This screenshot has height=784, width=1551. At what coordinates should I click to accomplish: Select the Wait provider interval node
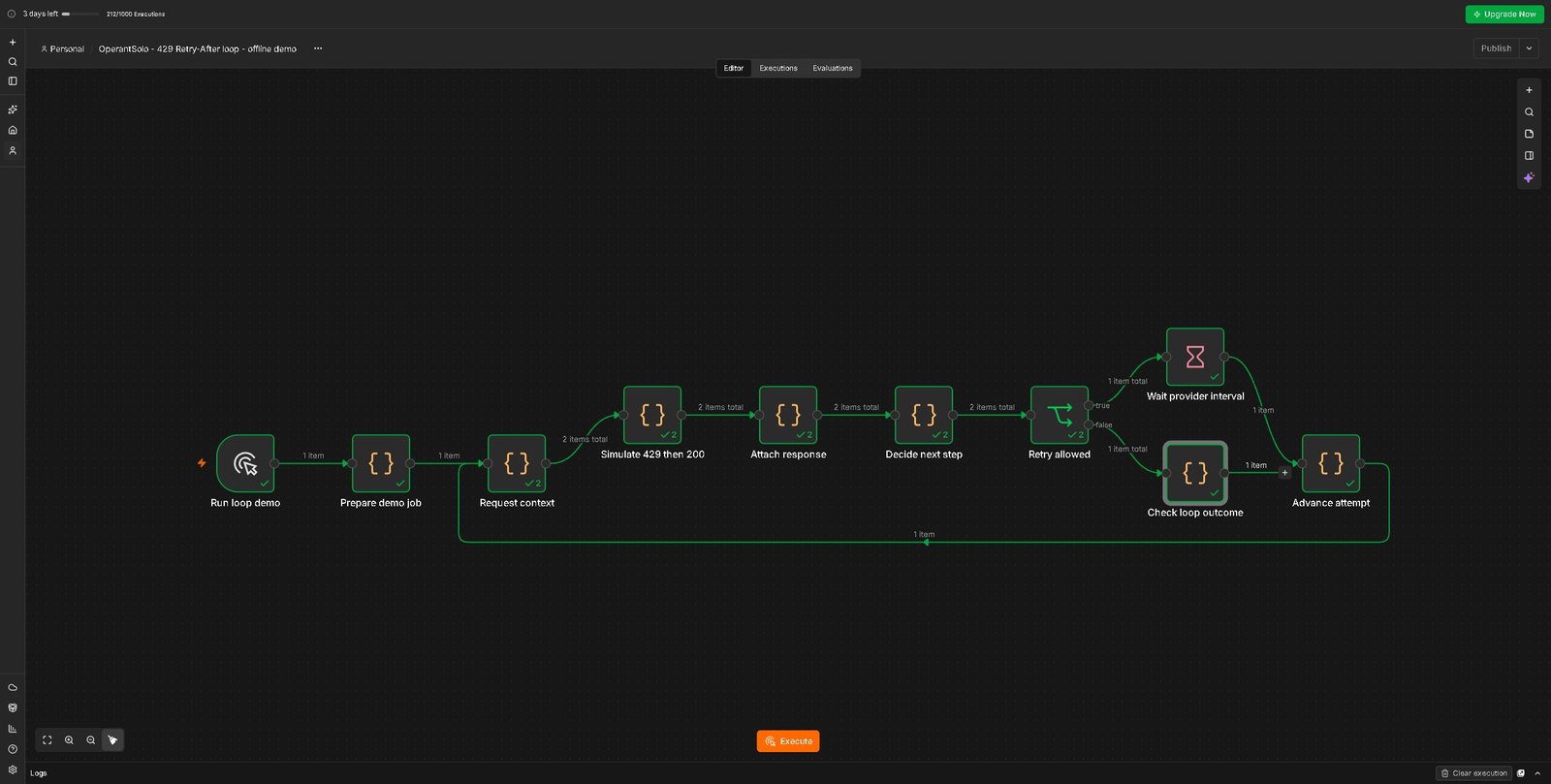point(1195,357)
